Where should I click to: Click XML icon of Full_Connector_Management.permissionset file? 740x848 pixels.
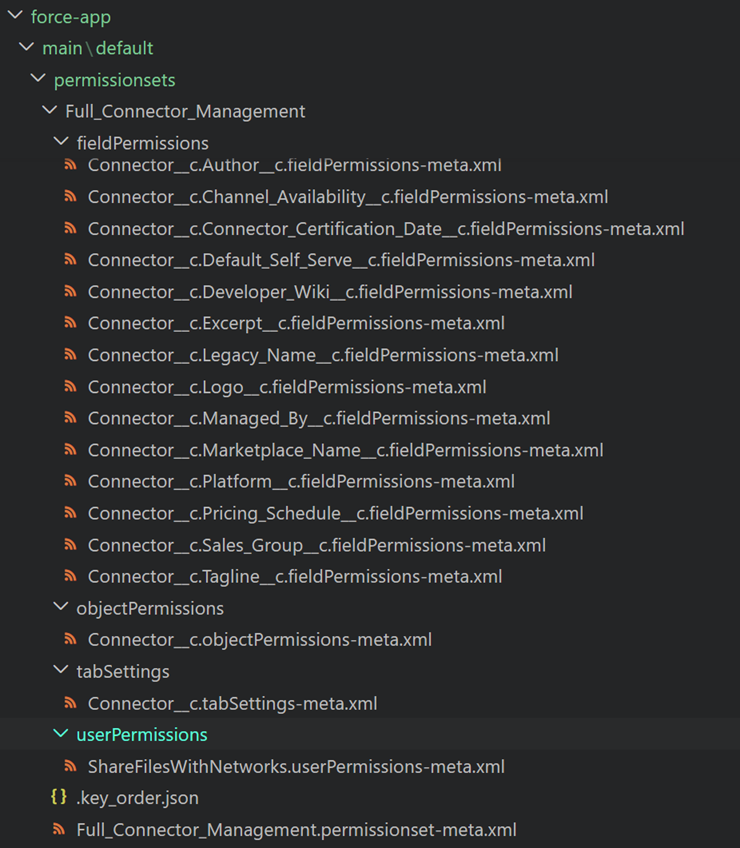(59, 829)
